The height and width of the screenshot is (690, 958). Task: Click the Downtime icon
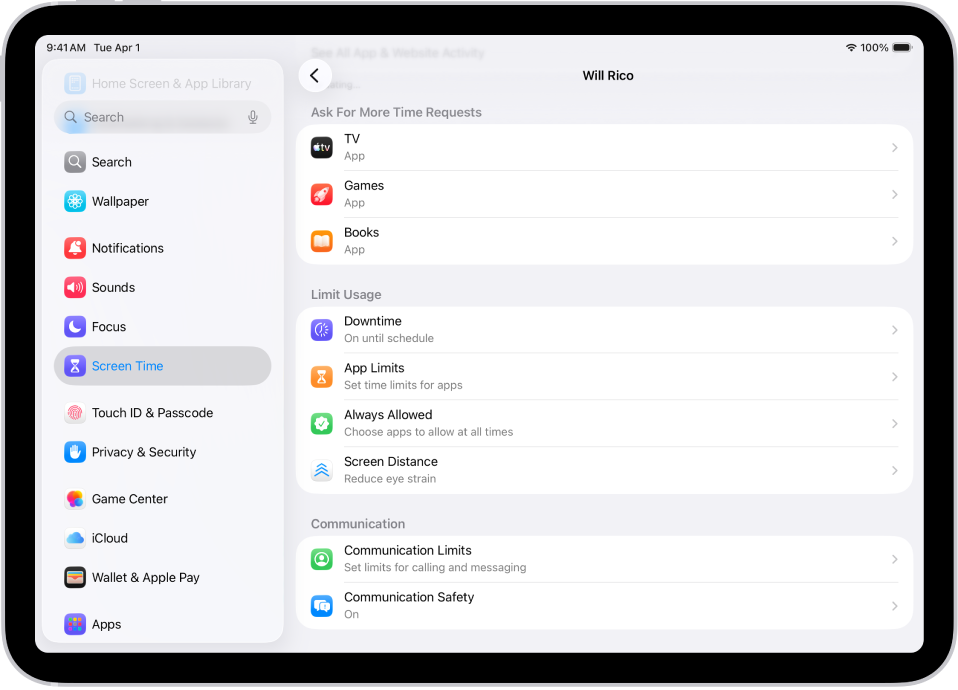[321, 330]
